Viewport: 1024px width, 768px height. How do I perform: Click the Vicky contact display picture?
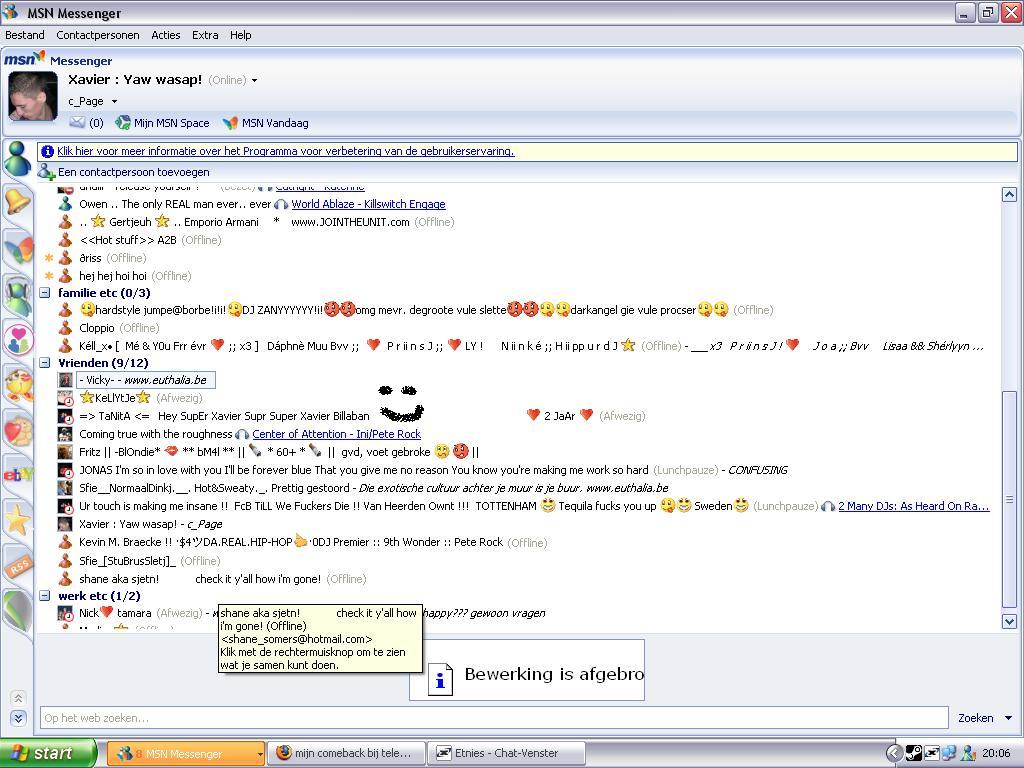pos(65,380)
